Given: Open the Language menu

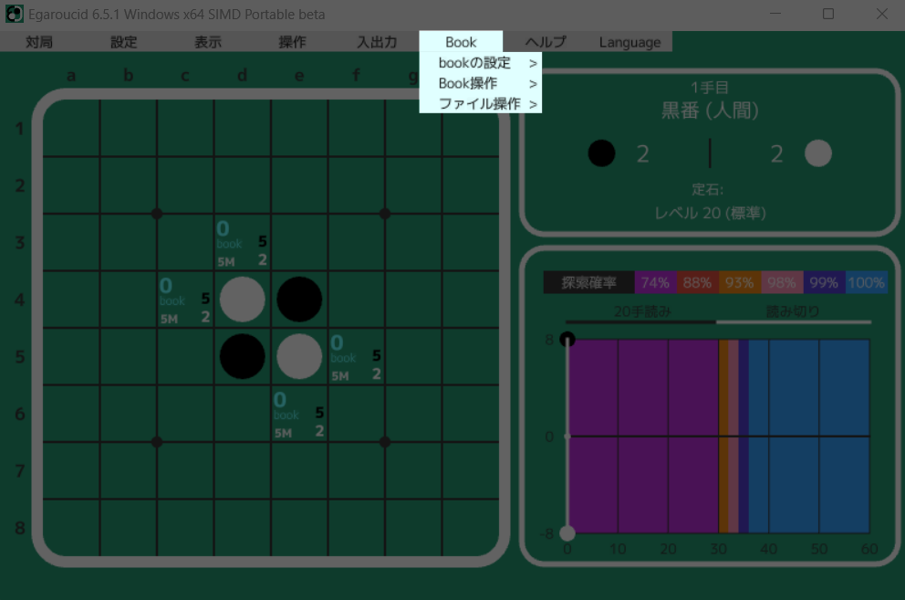Looking at the screenshot, I should 629,42.
